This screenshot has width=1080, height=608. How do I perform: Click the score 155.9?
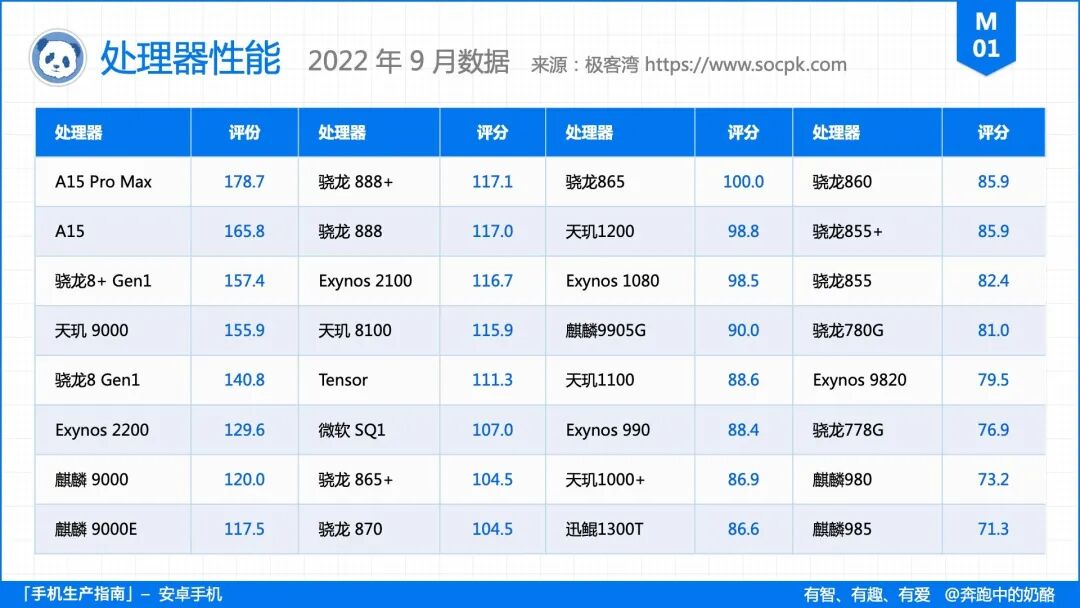(x=245, y=331)
